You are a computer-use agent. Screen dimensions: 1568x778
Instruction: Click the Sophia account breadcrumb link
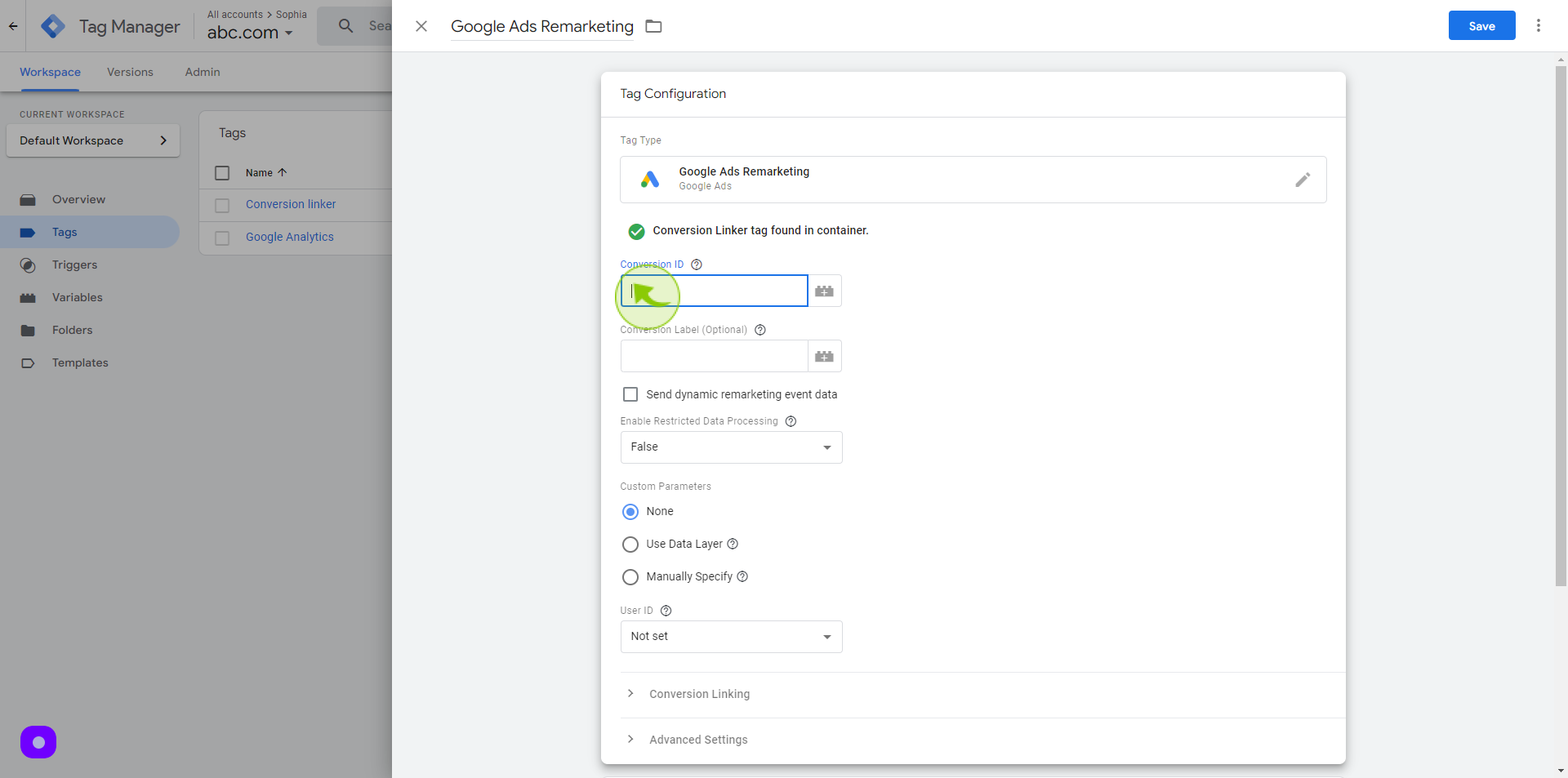pos(292,14)
